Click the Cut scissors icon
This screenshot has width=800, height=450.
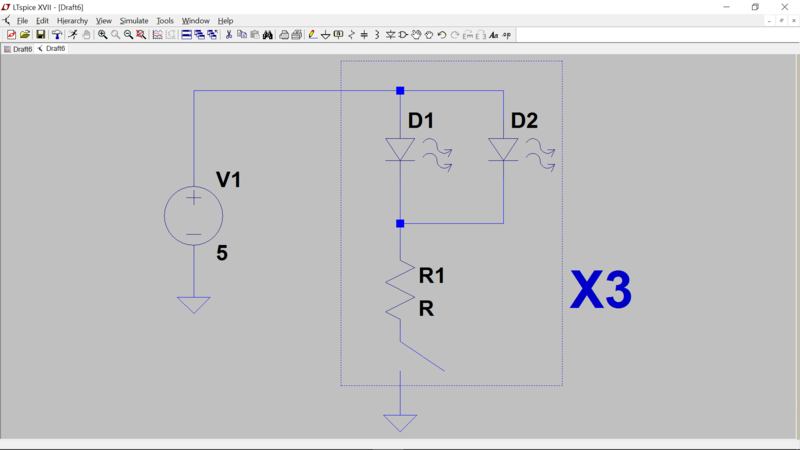229,35
